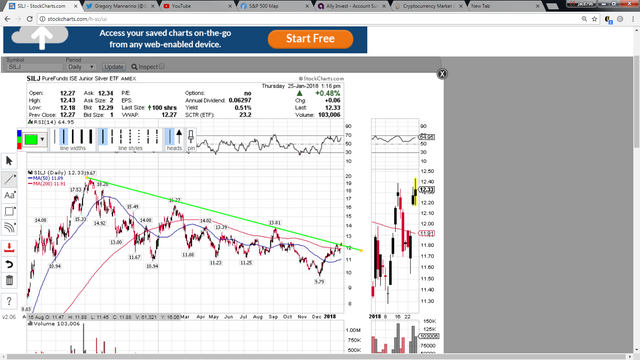Open the Period Daily dropdown

[x=81, y=67]
